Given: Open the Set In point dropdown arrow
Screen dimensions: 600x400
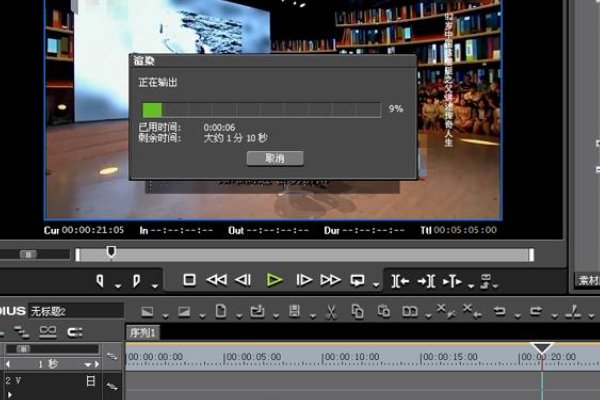Looking at the screenshot, I should tap(118, 285).
